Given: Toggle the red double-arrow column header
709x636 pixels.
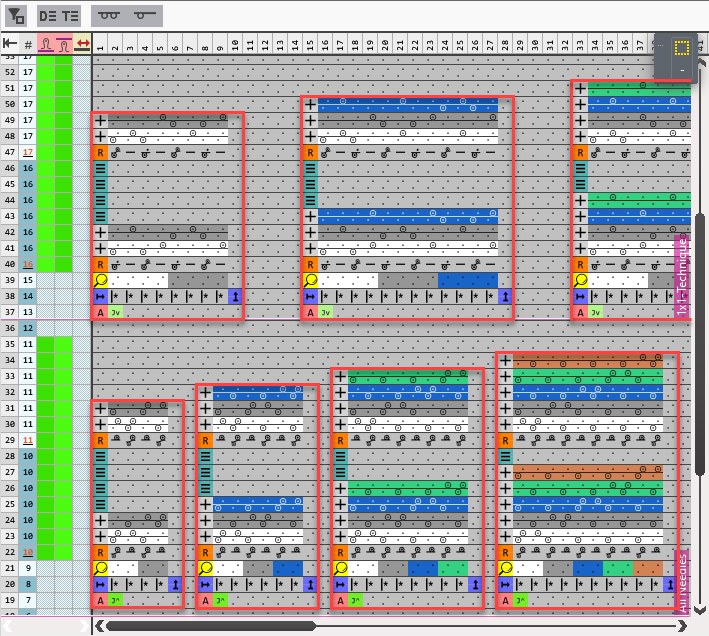Looking at the screenshot, I should click(82, 44).
